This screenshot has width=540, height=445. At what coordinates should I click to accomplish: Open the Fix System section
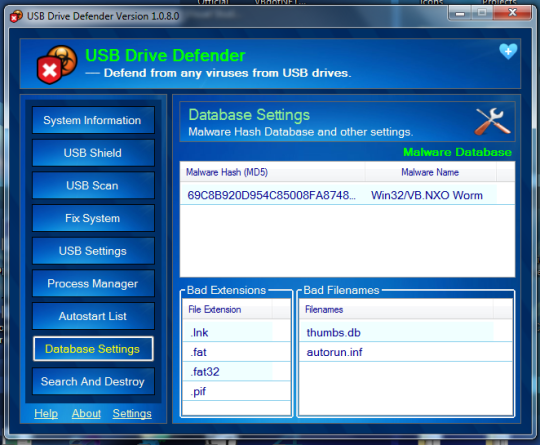click(93, 218)
